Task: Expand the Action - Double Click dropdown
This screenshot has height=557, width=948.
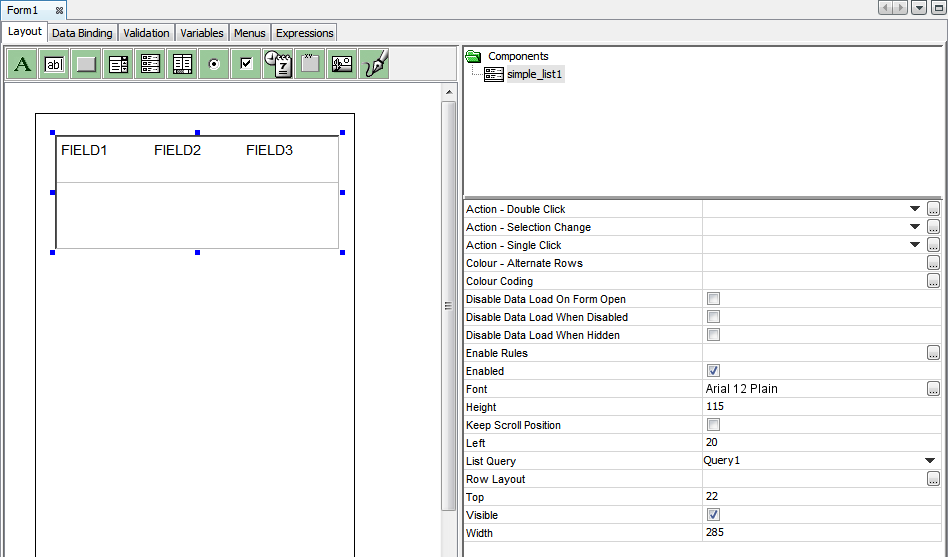Action: tap(914, 209)
